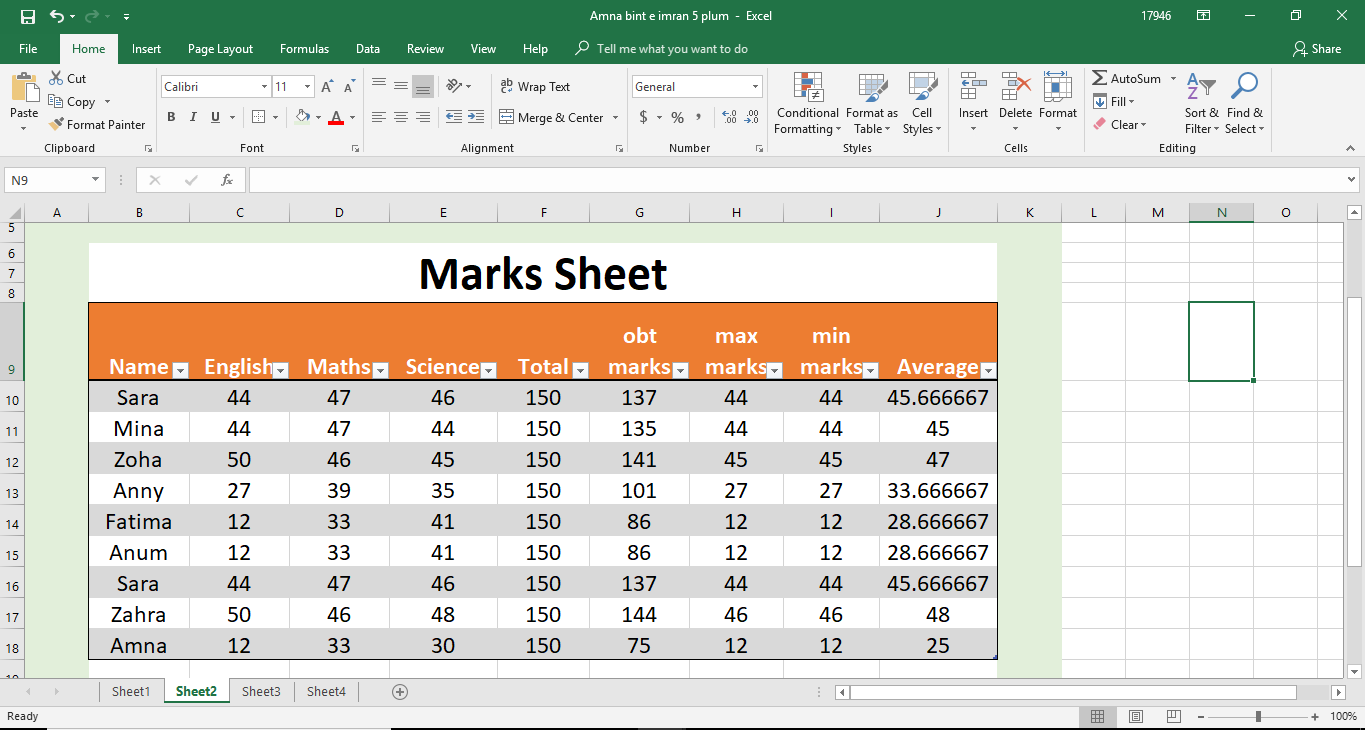
Task: Open the Sort & Filter tool
Action: (x=1201, y=105)
